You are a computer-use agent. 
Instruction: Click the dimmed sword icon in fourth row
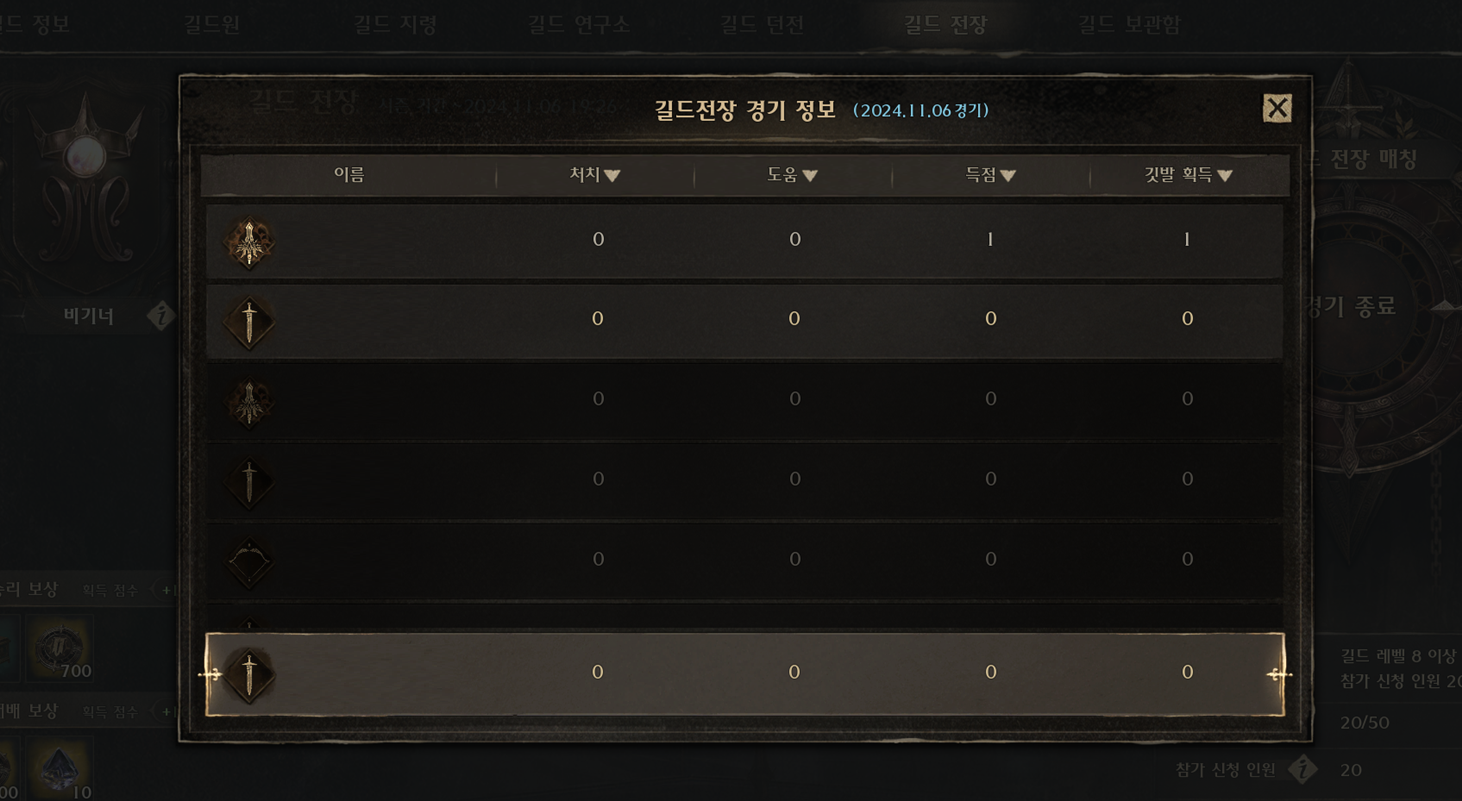249,482
